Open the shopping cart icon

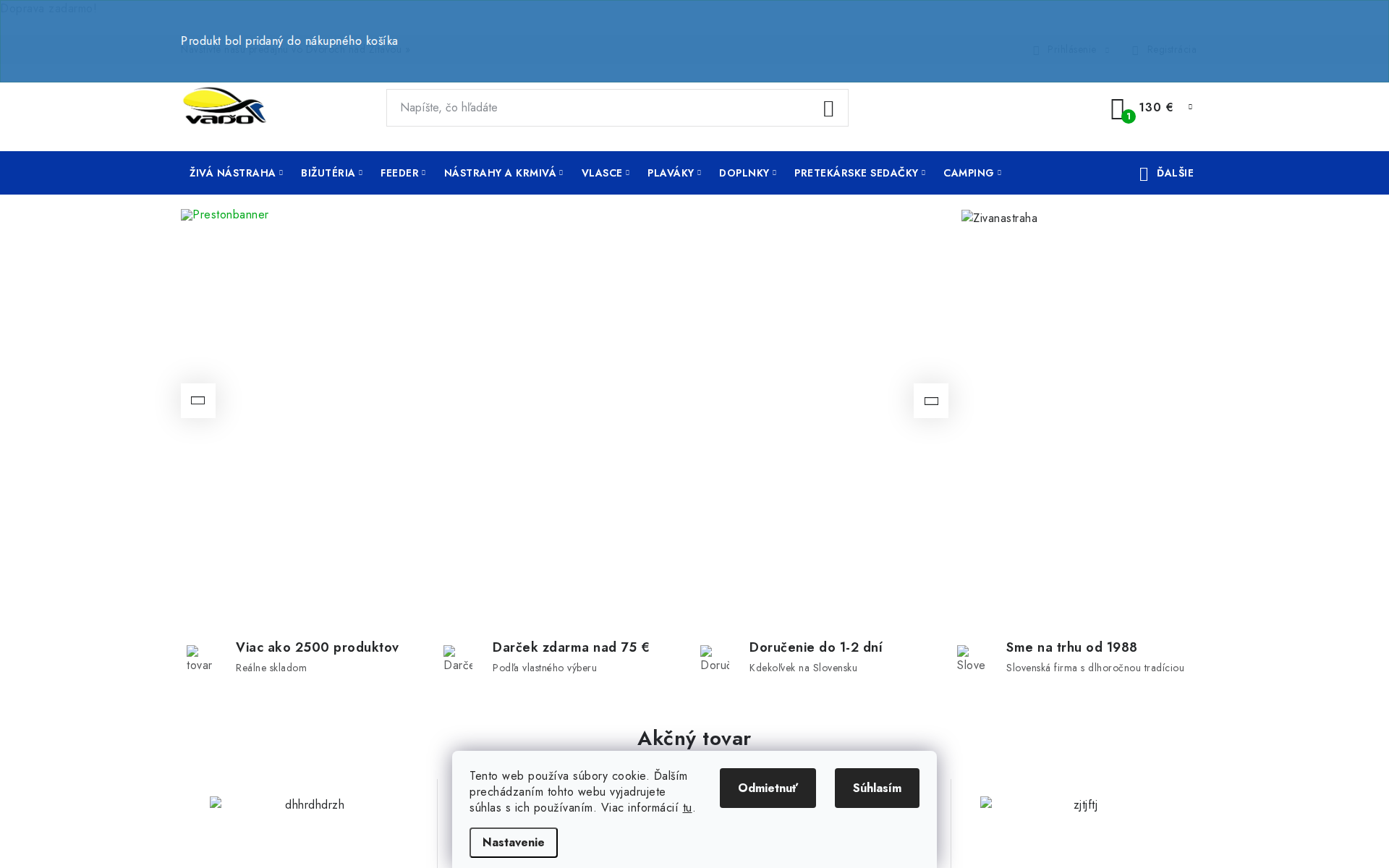coord(1118,109)
